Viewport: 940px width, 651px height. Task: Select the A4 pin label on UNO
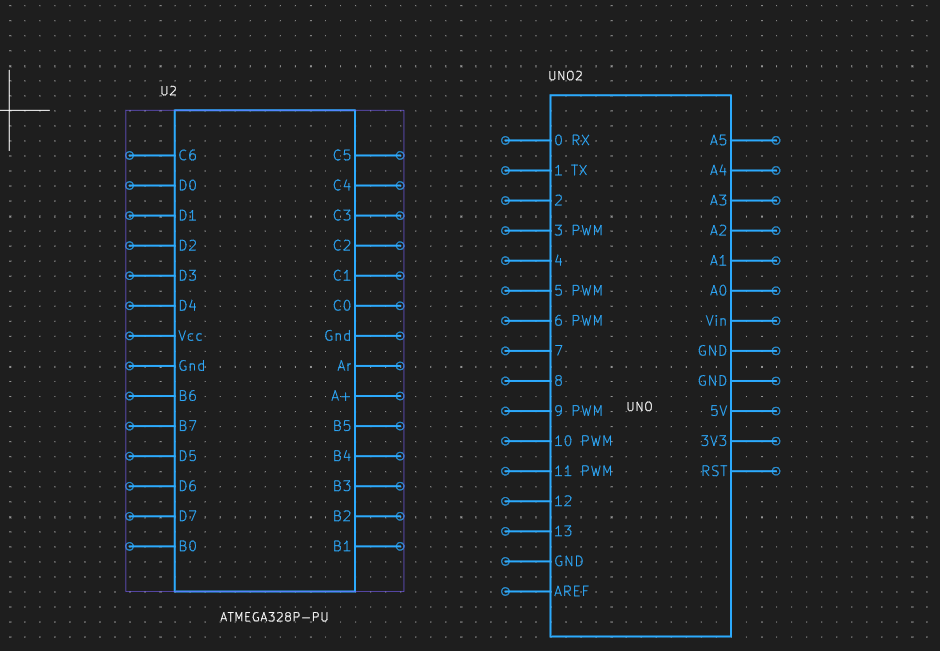[718, 171]
